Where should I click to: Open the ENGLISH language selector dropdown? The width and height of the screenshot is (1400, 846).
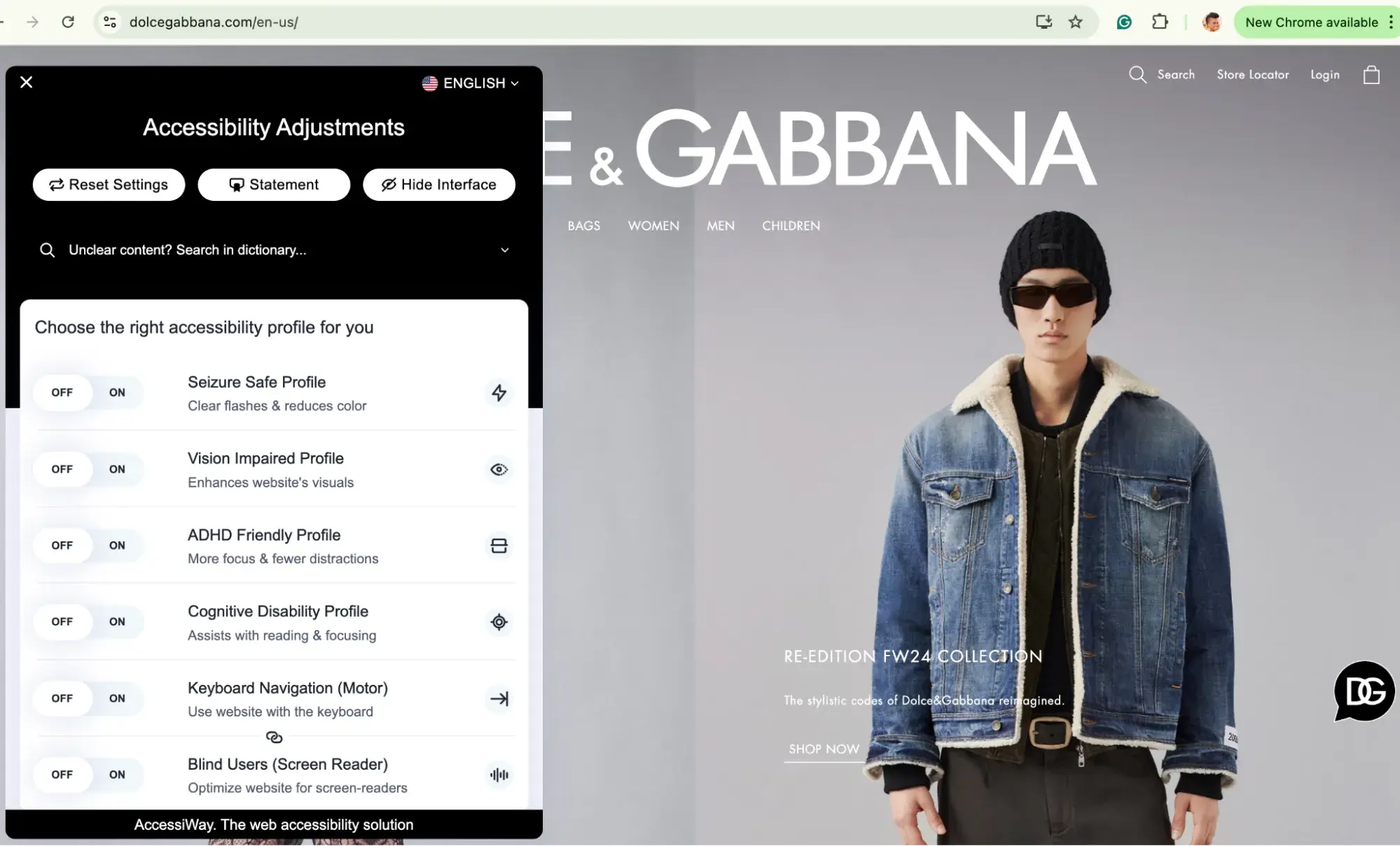coord(470,82)
